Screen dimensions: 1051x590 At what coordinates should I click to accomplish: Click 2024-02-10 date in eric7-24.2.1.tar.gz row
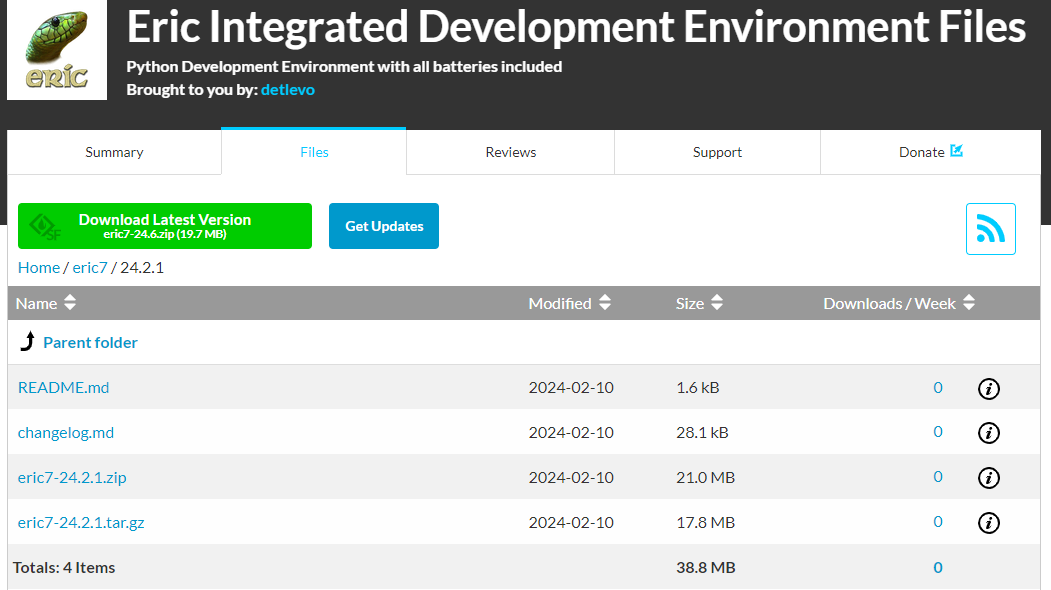pos(571,522)
